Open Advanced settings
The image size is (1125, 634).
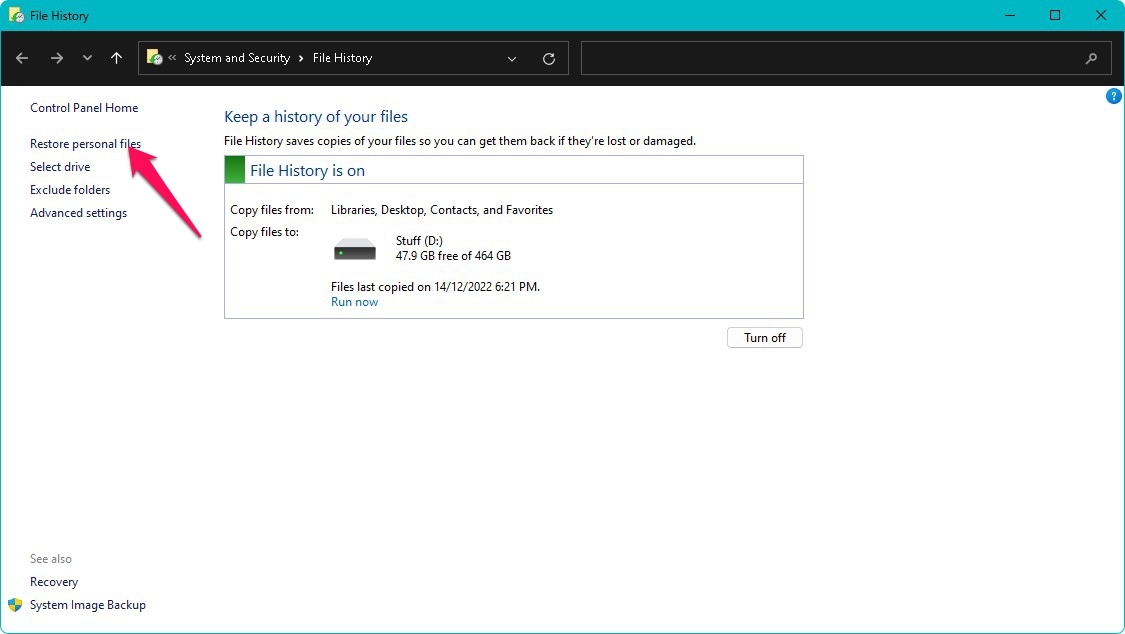click(x=78, y=213)
